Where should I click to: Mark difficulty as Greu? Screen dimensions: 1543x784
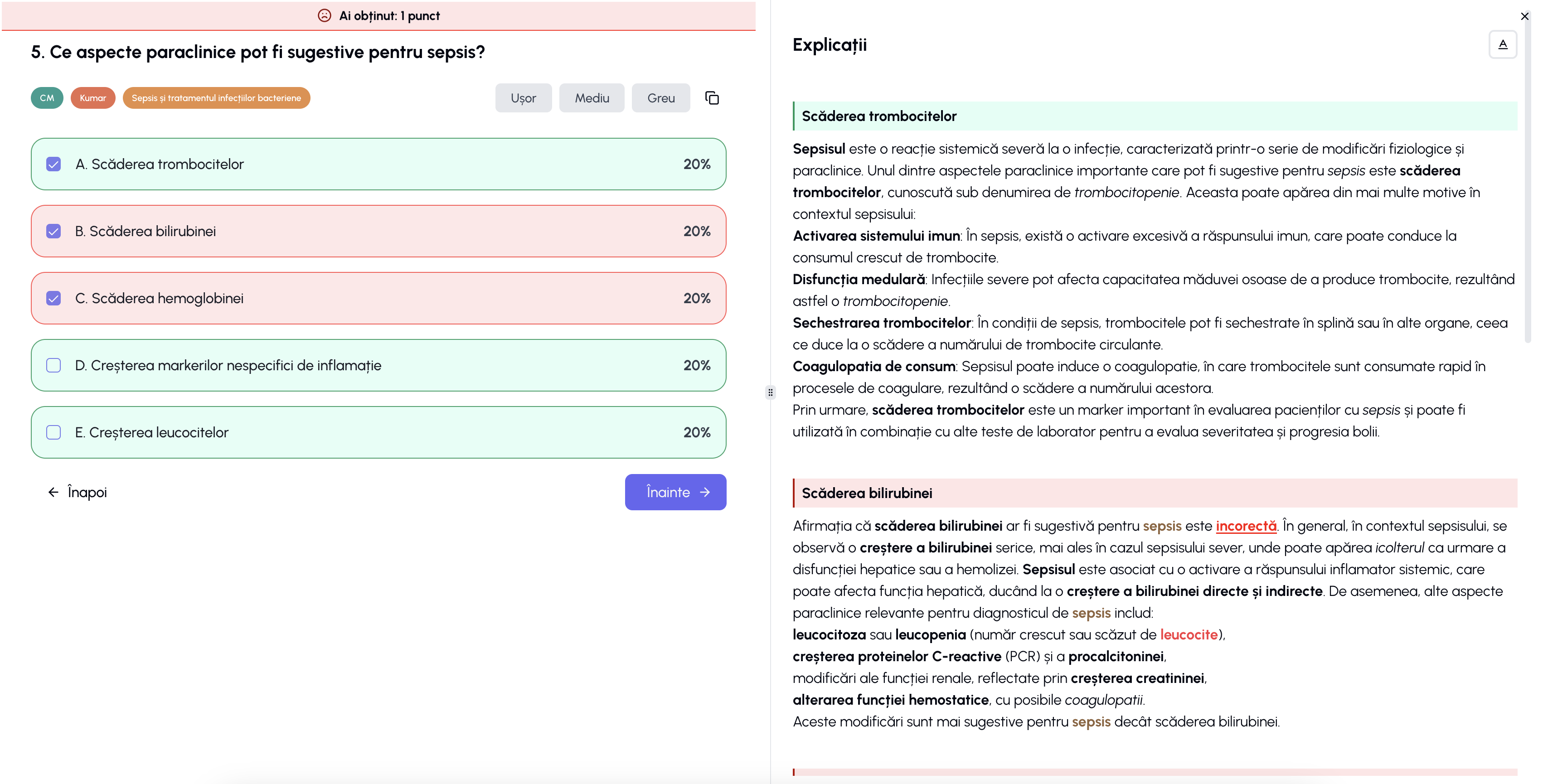pyautogui.click(x=660, y=97)
